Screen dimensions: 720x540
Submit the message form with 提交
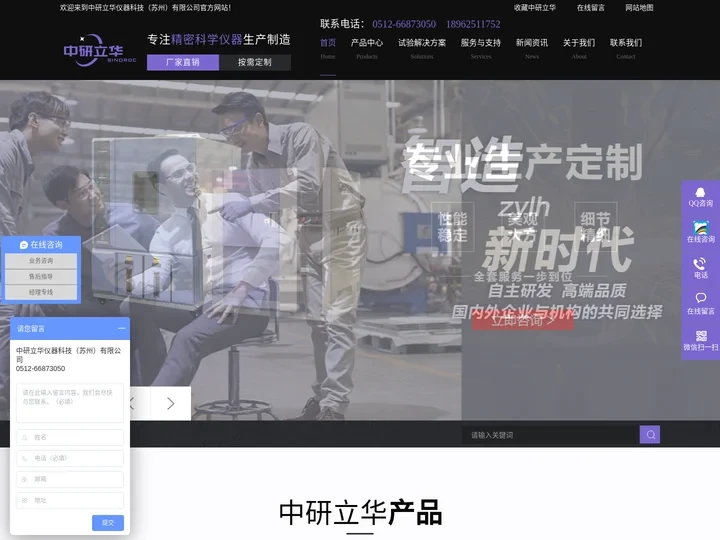[108, 523]
